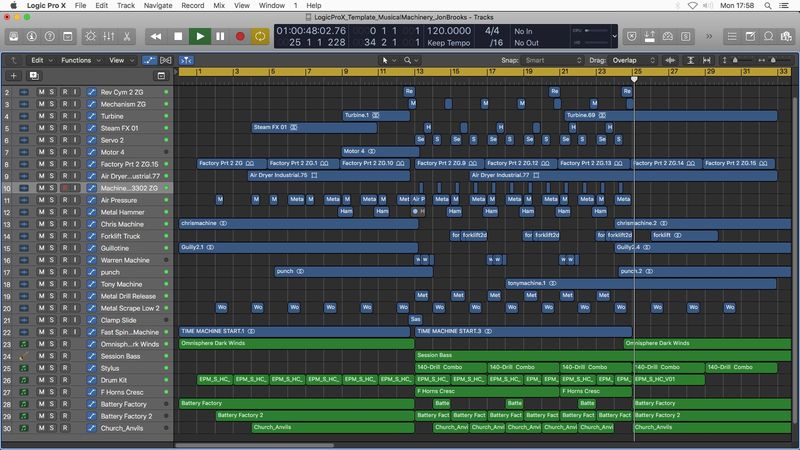Open the Snap Smart popup
800x450 pixels.
[x=553, y=60]
